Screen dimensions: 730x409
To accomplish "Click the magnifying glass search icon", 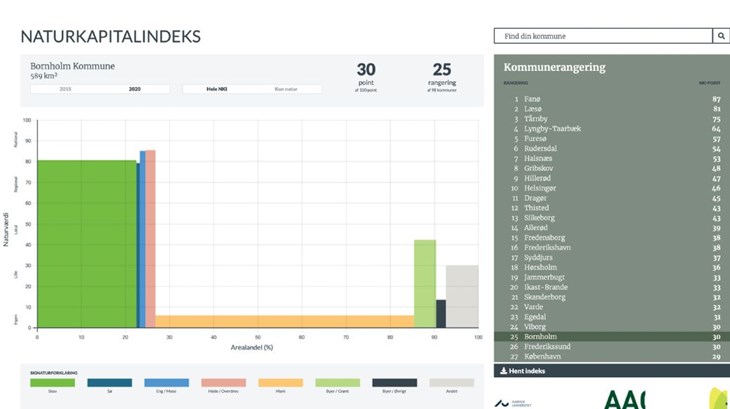I will pos(721,36).
